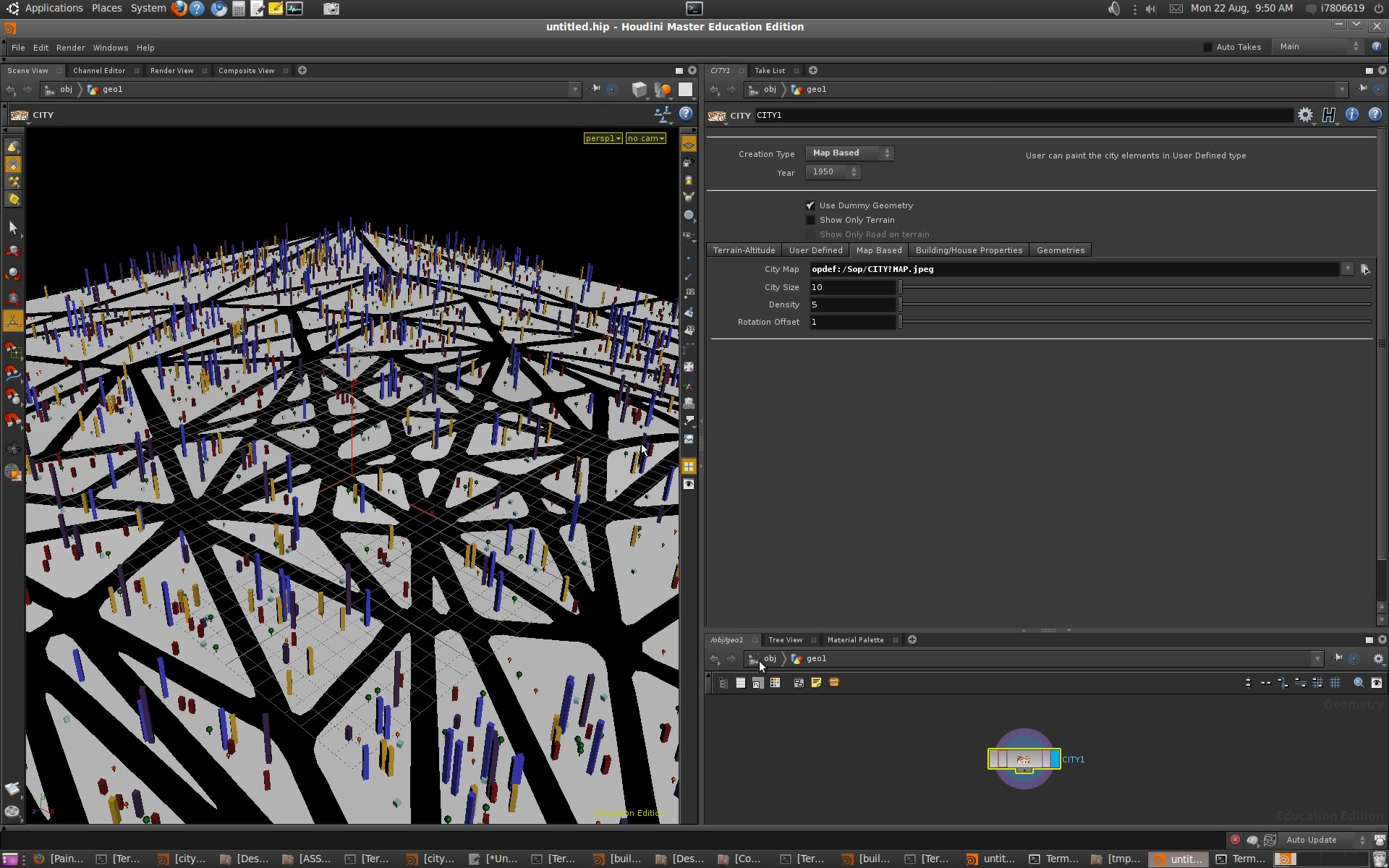Enable grid snapping magnet icon
Image resolution: width=1389 pixels, height=868 pixels.
point(13,350)
